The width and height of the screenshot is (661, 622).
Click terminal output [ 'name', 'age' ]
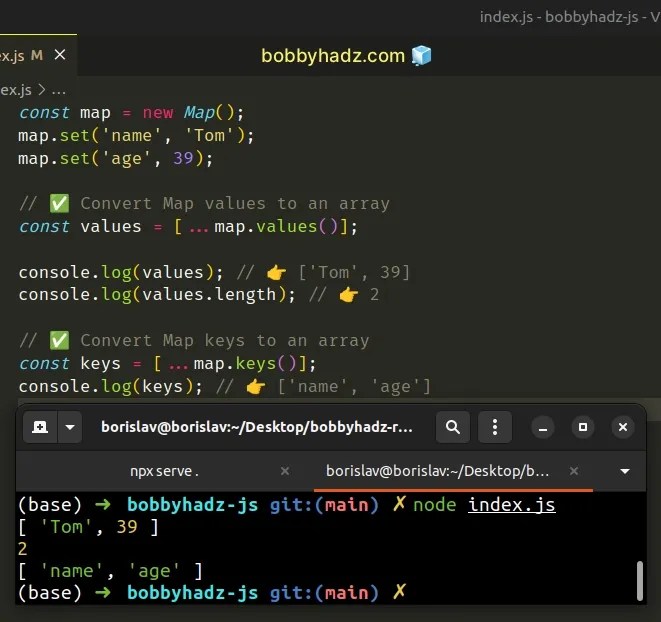click(x=110, y=571)
